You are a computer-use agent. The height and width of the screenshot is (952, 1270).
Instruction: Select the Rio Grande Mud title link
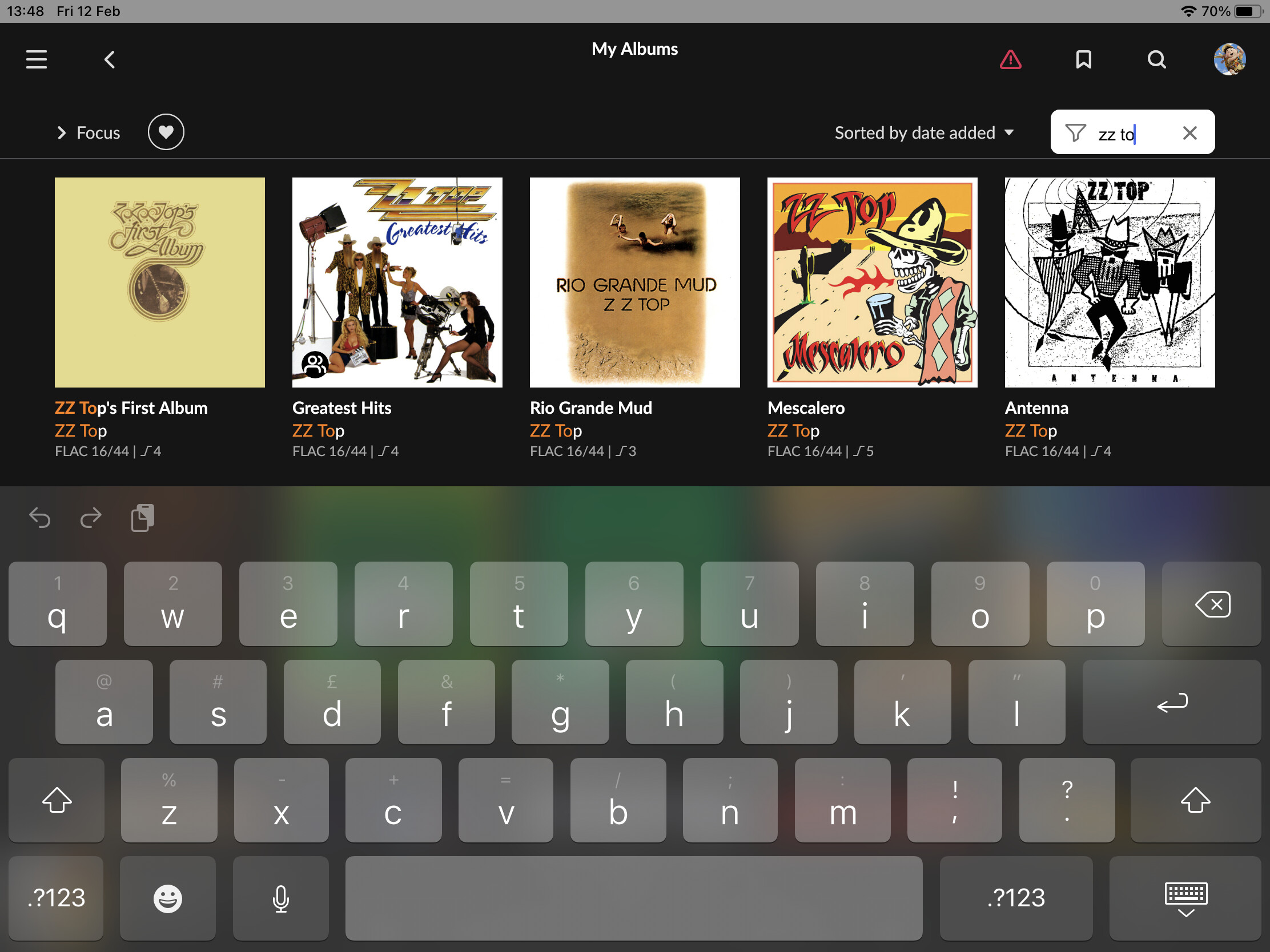(x=591, y=408)
